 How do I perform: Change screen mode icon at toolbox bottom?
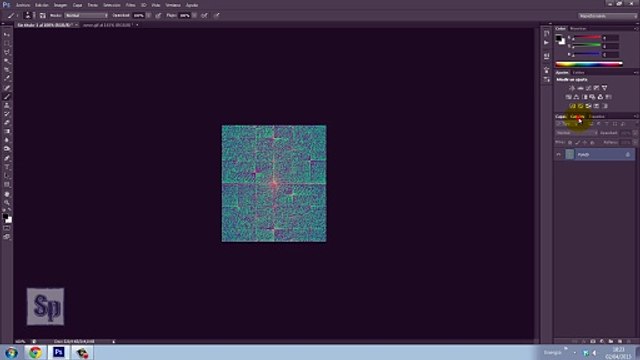pyautogui.click(x=7, y=237)
